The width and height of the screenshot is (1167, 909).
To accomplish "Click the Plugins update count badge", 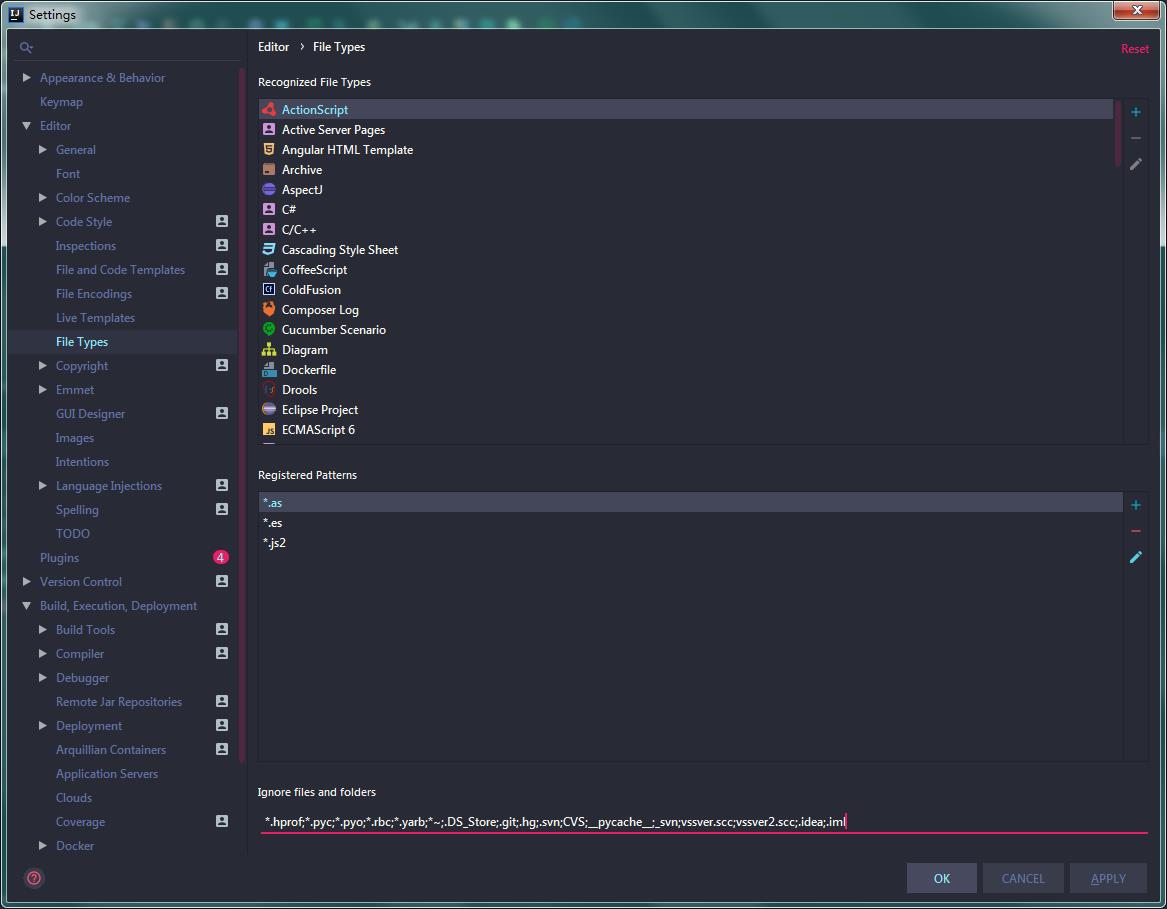I will point(220,558).
